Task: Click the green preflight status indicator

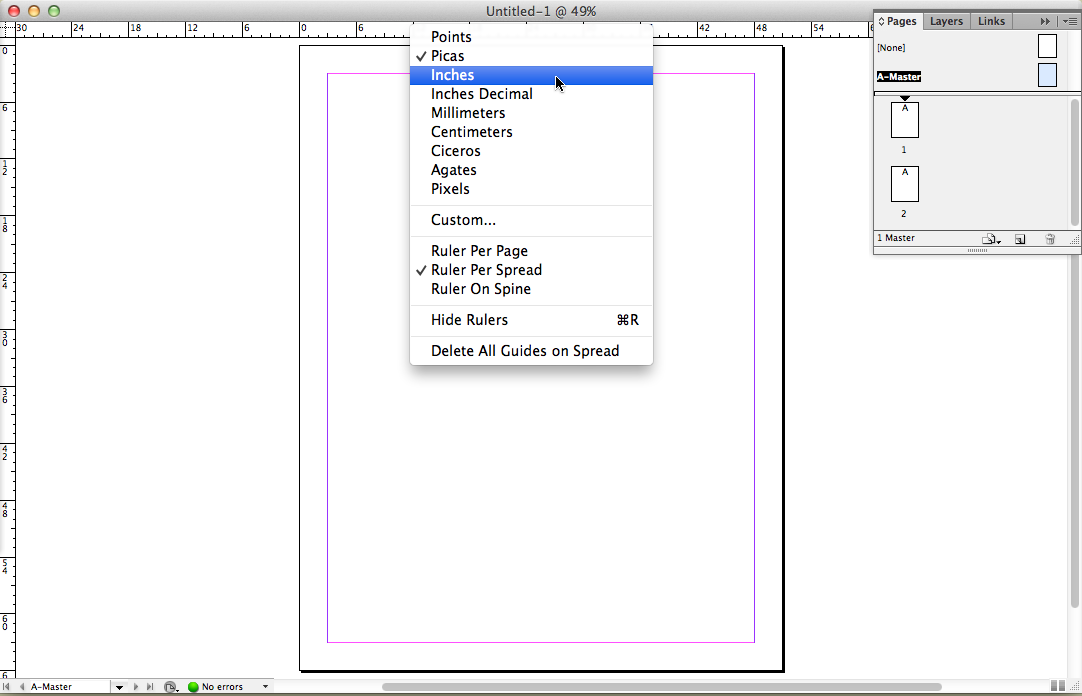Action: [194, 687]
